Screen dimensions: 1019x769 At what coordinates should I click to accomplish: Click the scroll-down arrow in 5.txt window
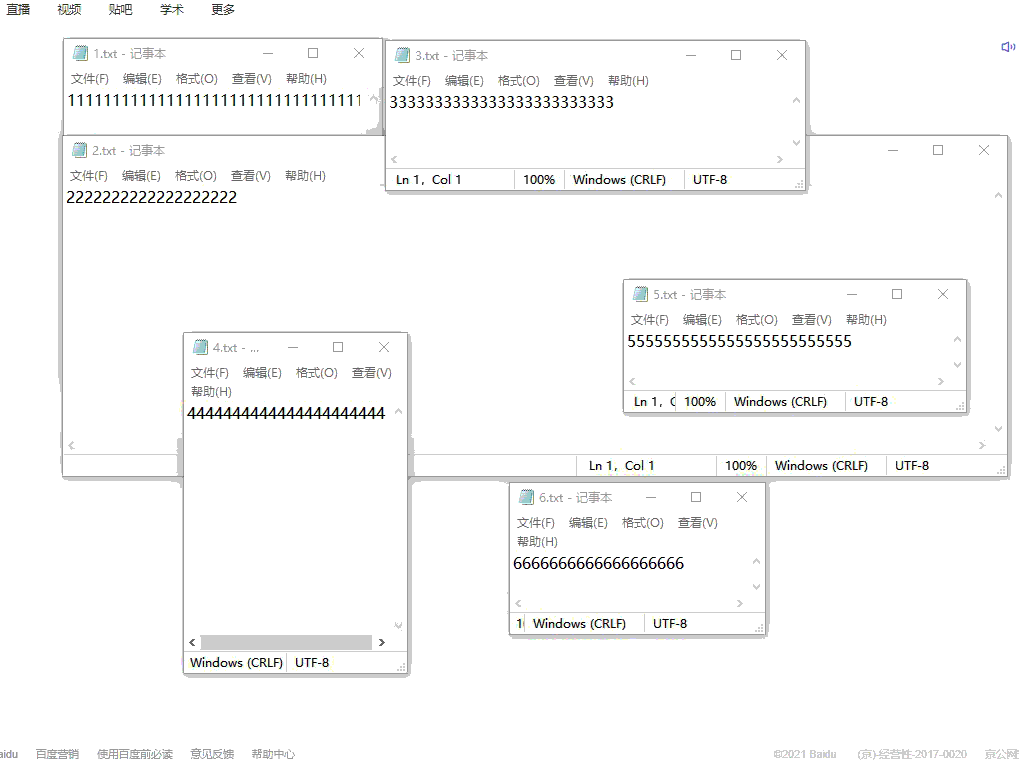click(957, 365)
